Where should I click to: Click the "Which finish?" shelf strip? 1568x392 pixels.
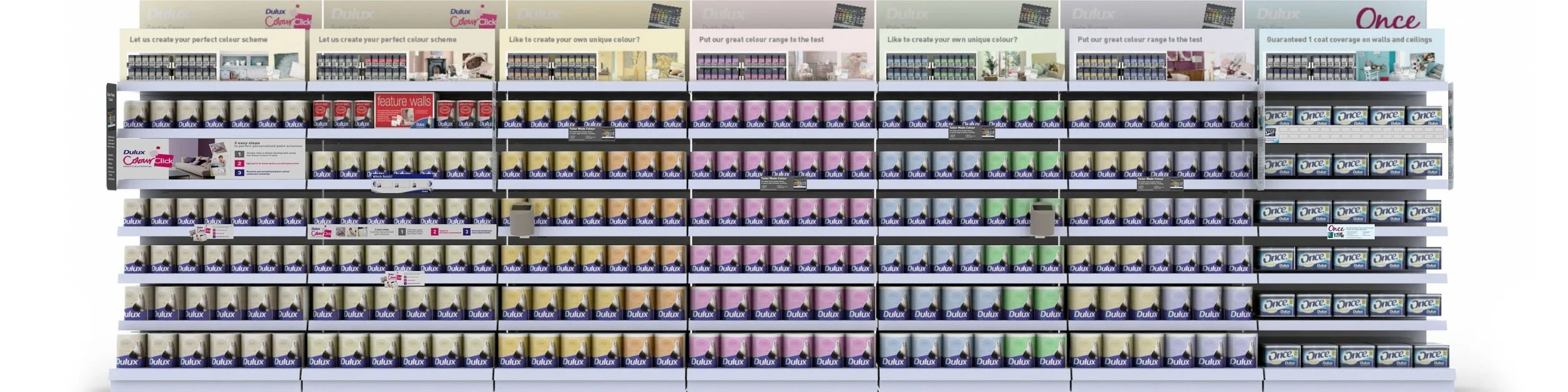[x=402, y=184]
